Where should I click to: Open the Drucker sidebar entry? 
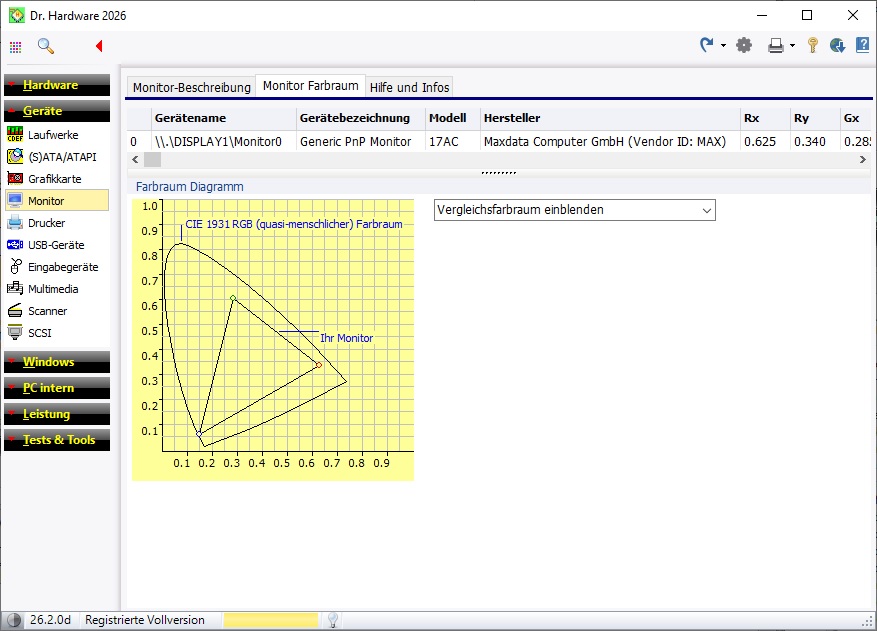click(56, 223)
